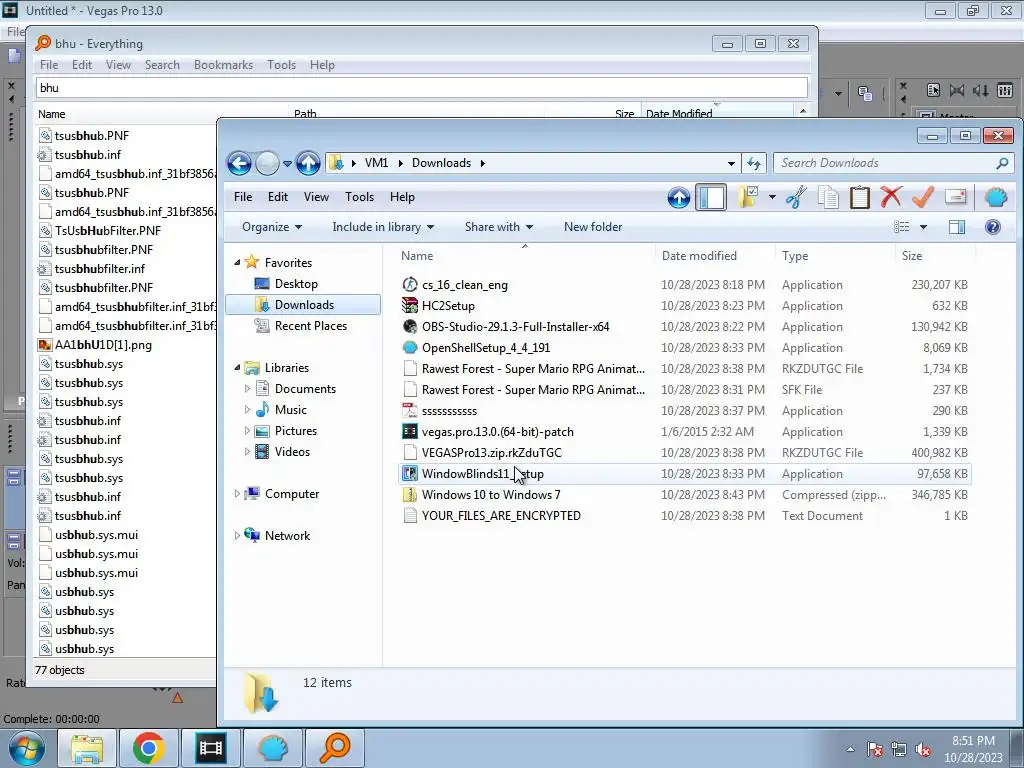This screenshot has width=1024, height=768.
Task: Email selected file with the envelope icon
Action: (955, 197)
